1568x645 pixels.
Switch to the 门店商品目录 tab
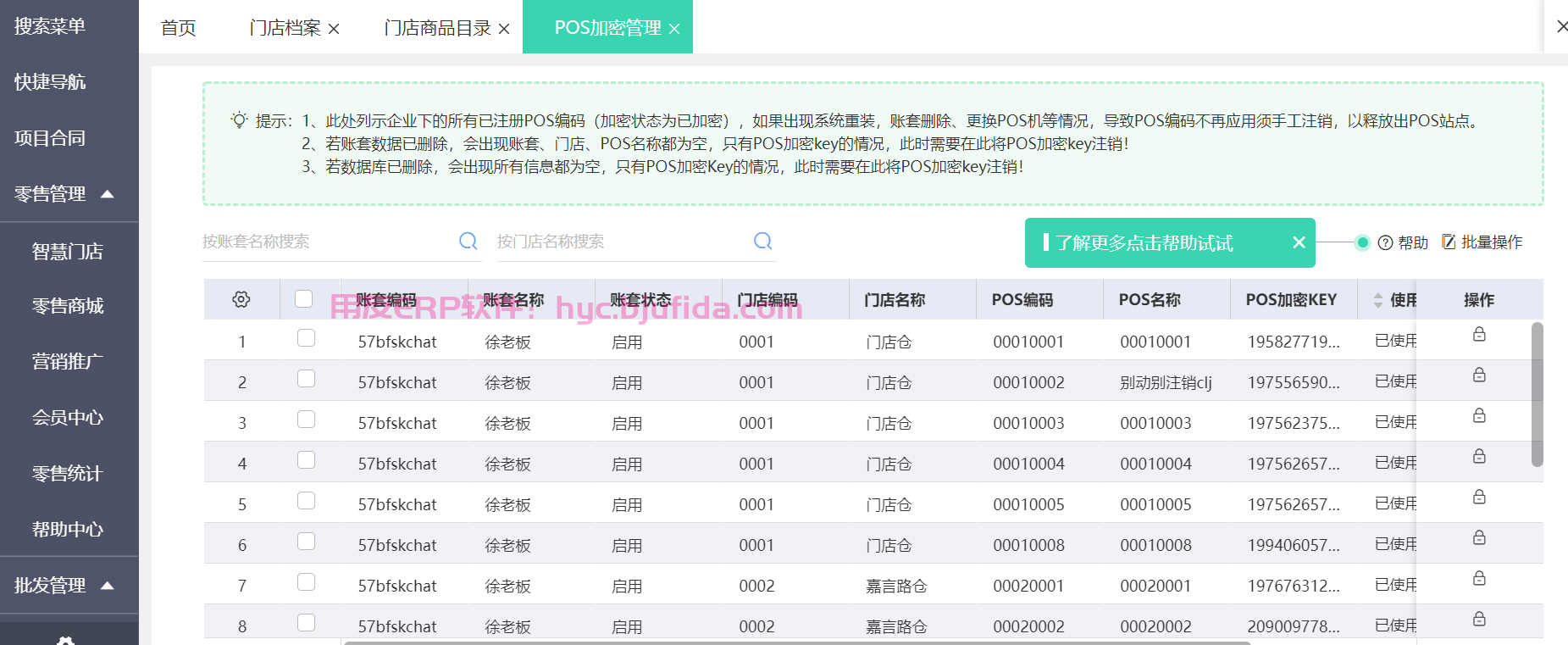(437, 28)
